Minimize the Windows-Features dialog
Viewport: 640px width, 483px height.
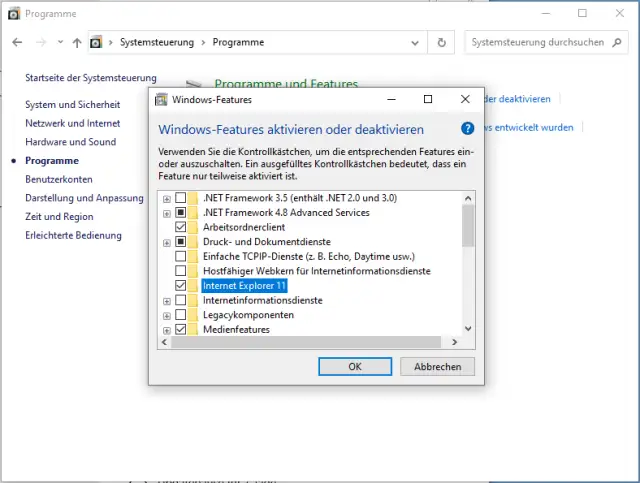391,99
